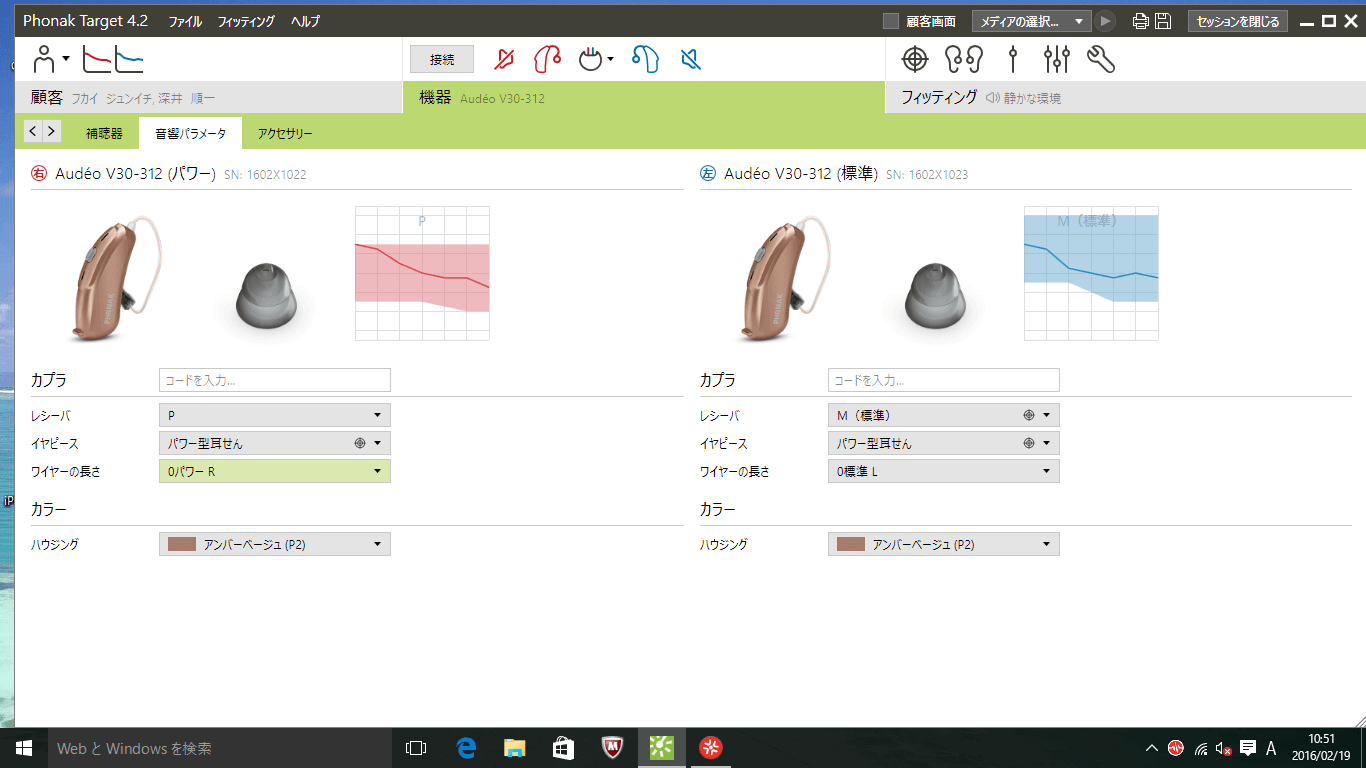Image resolution: width=1366 pixels, height=768 pixels.
Task: Launch Microsoft Edge from the taskbar
Action: tap(465, 747)
